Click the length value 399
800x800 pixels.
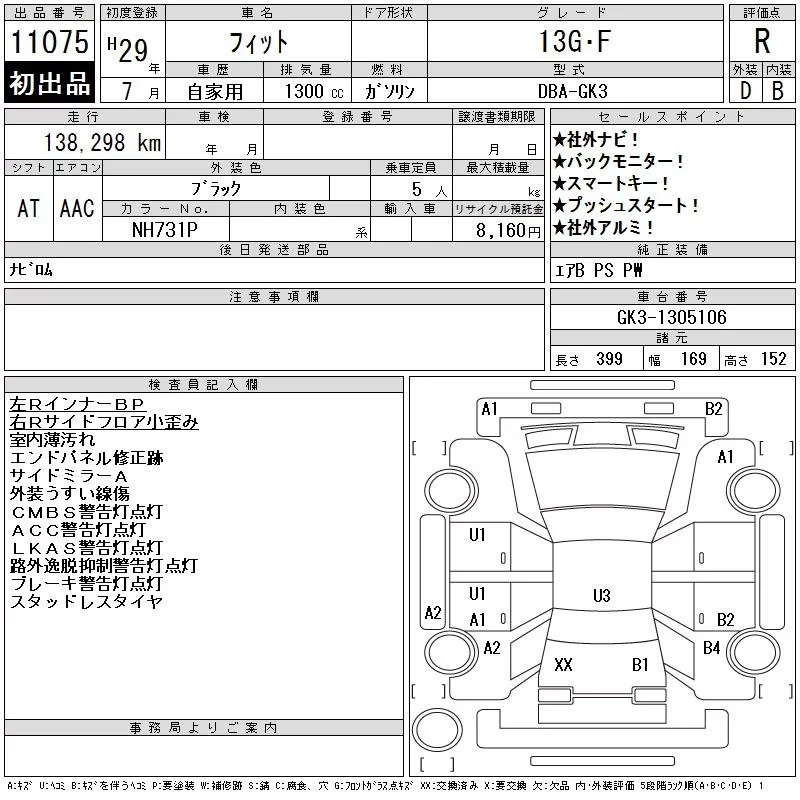coord(609,359)
